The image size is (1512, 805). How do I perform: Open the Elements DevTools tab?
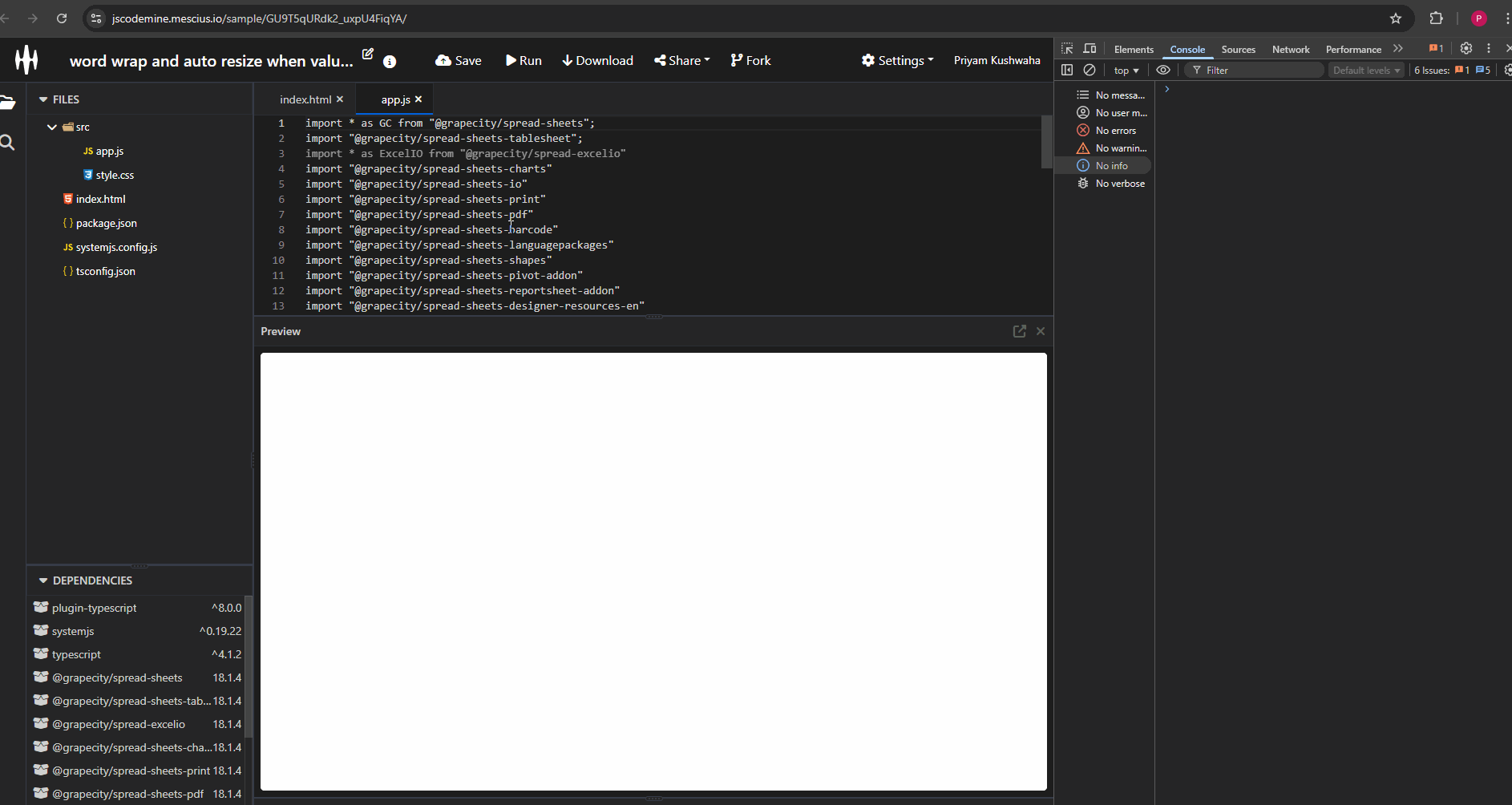click(1134, 49)
